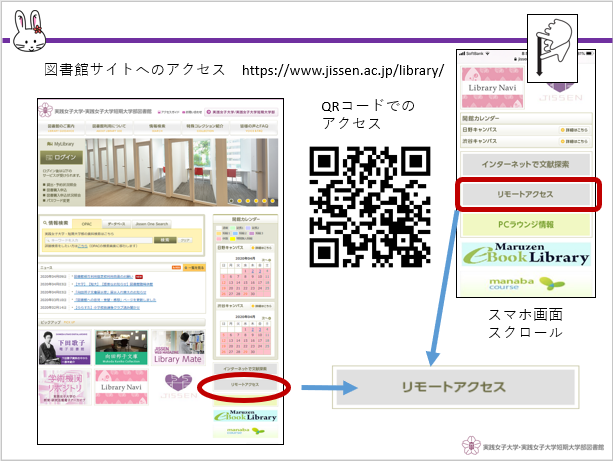Open the 渋谷キャンパス calendar details link on desktop site
Viewport: 613px width, 461px height.
pos(262,306)
